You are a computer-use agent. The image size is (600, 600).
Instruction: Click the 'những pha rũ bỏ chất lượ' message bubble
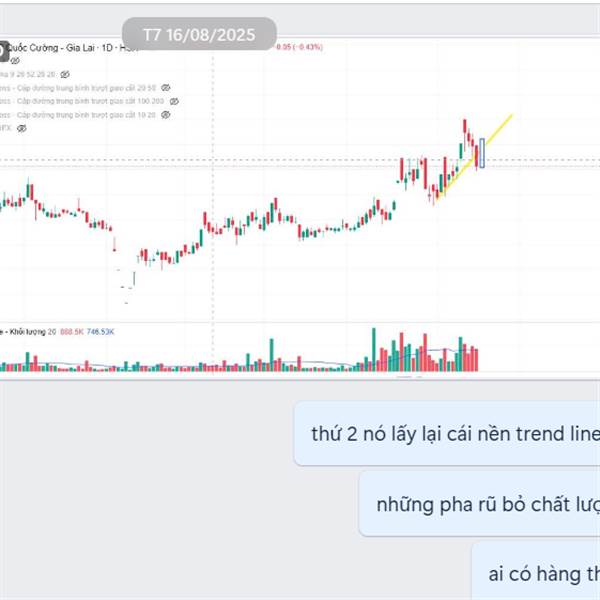[x=479, y=504]
